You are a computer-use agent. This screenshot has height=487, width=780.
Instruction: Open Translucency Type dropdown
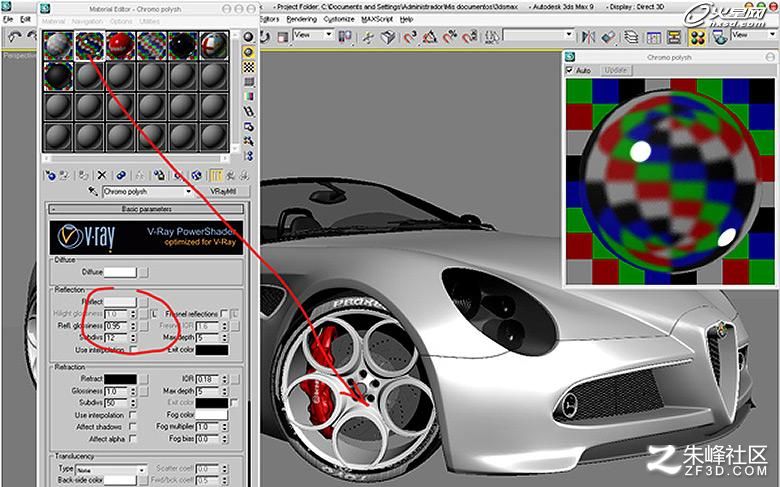coord(141,470)
